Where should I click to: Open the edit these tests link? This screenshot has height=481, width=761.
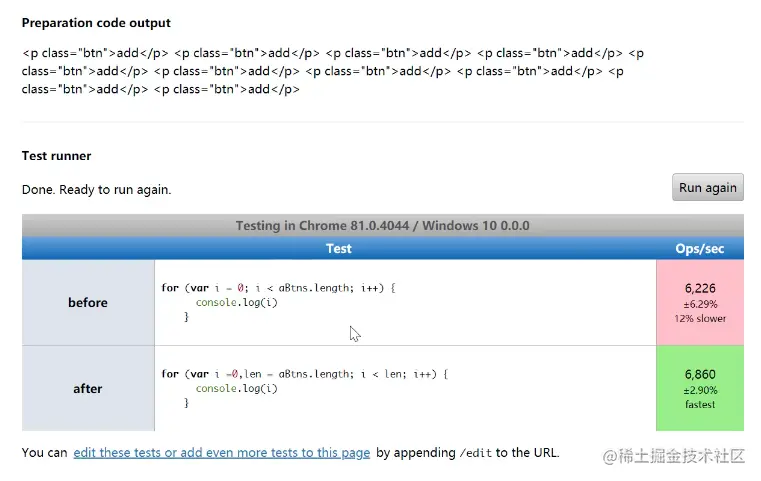pos(222,452)
